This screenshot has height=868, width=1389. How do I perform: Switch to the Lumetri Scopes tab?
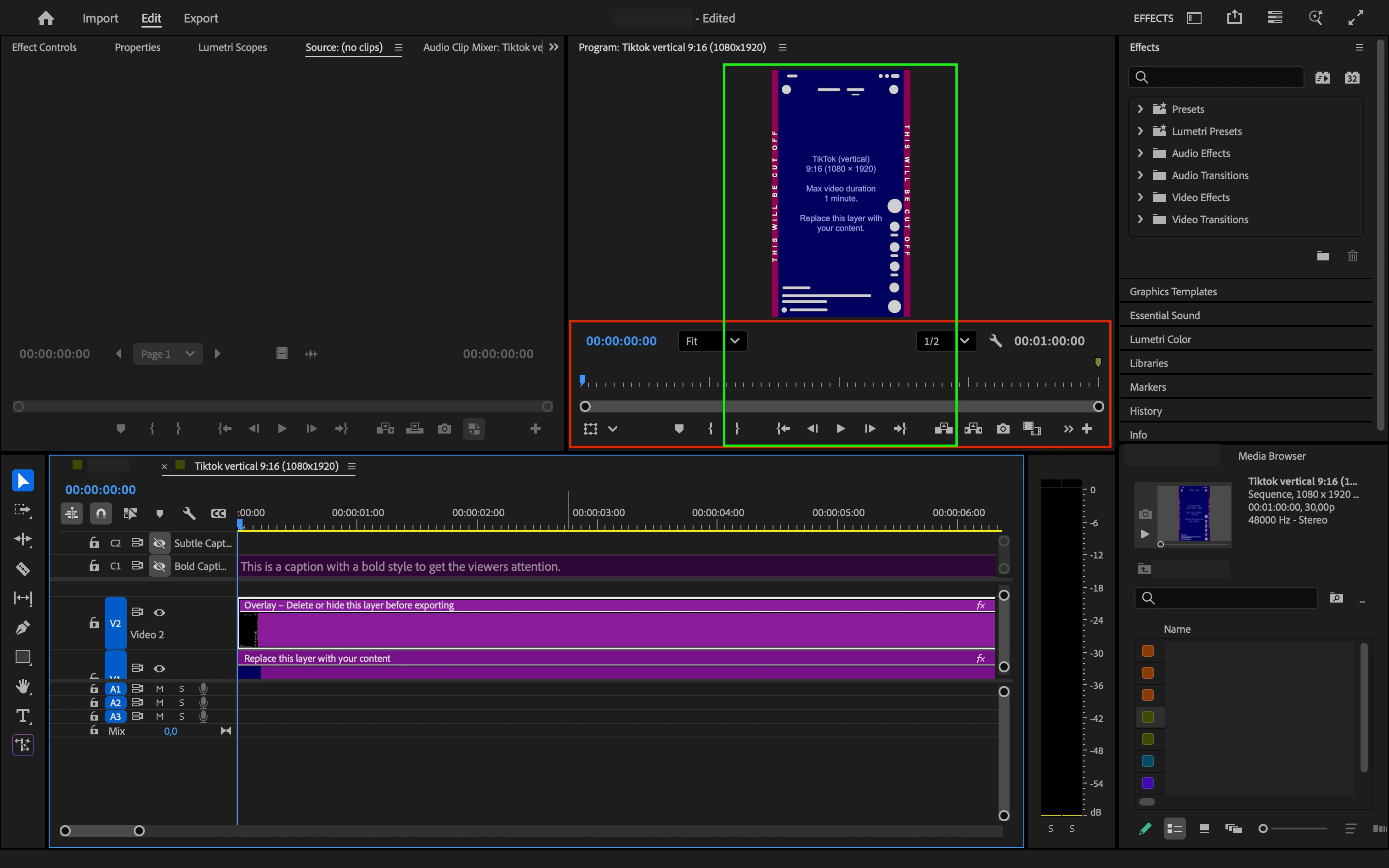pyautogui.click(x=232, y=47)
